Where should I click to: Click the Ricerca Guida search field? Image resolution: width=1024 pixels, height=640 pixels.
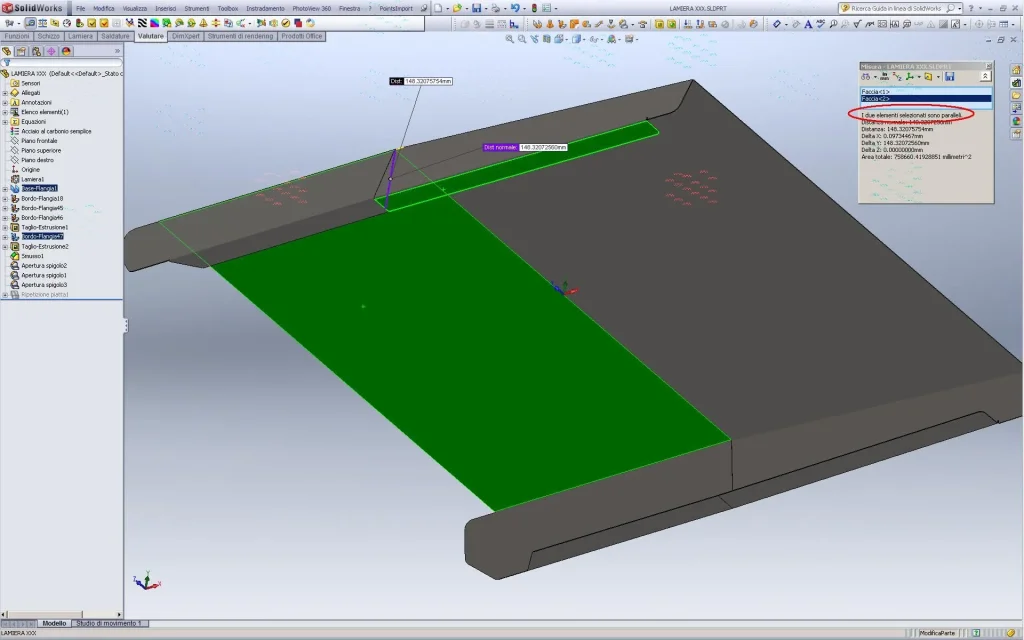point(896,8)
